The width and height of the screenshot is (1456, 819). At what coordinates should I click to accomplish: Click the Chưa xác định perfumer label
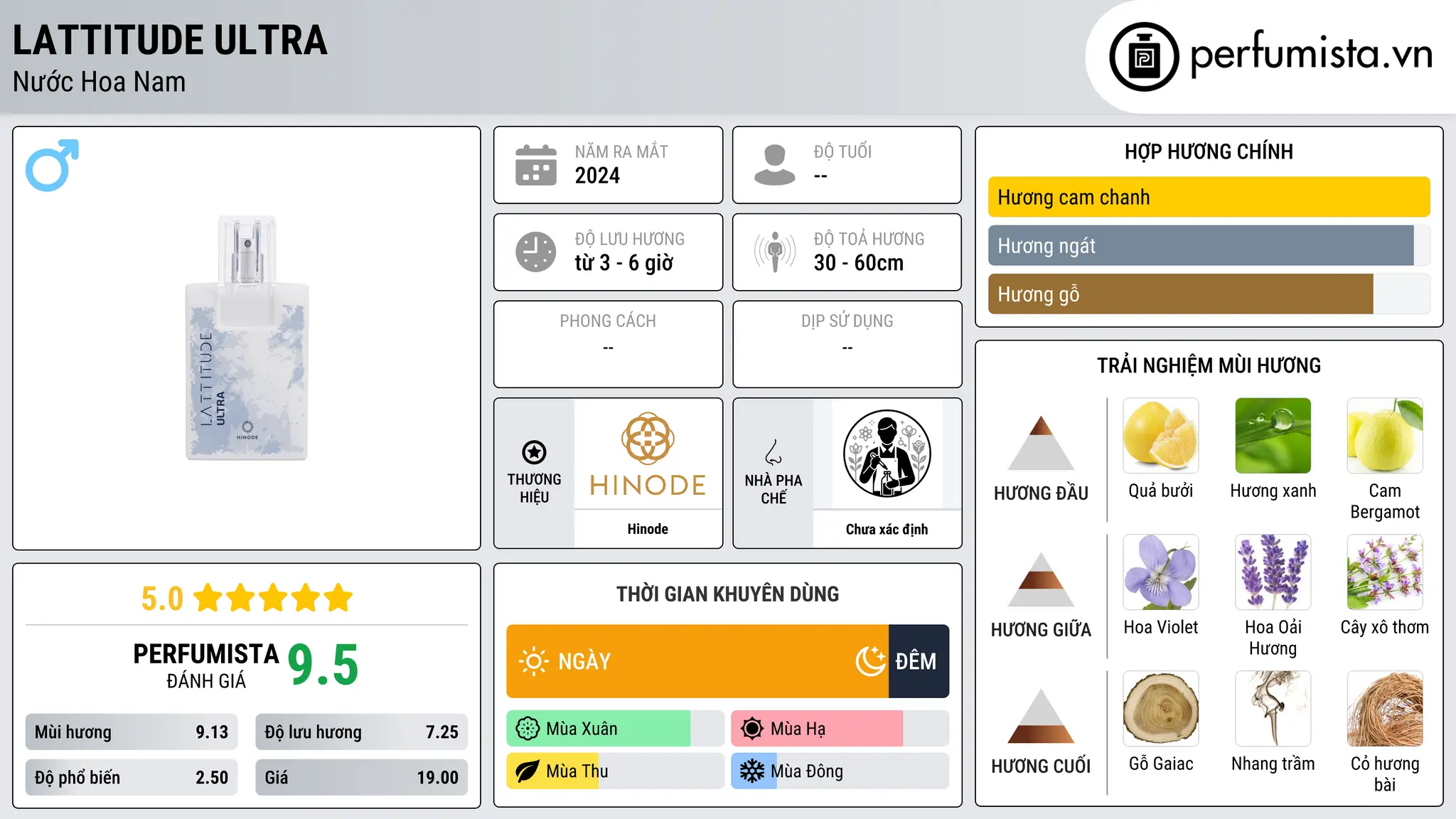pyautogui.click(x=887, y=529)
